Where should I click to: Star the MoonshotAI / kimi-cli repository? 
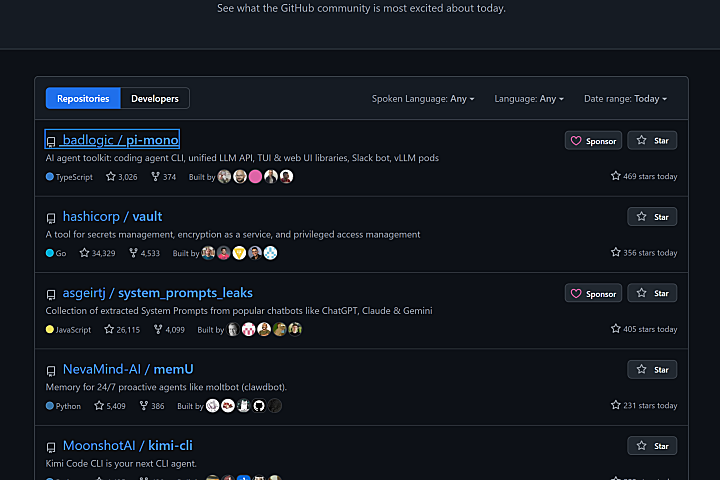pyautogui.click(x=652, y=446)
